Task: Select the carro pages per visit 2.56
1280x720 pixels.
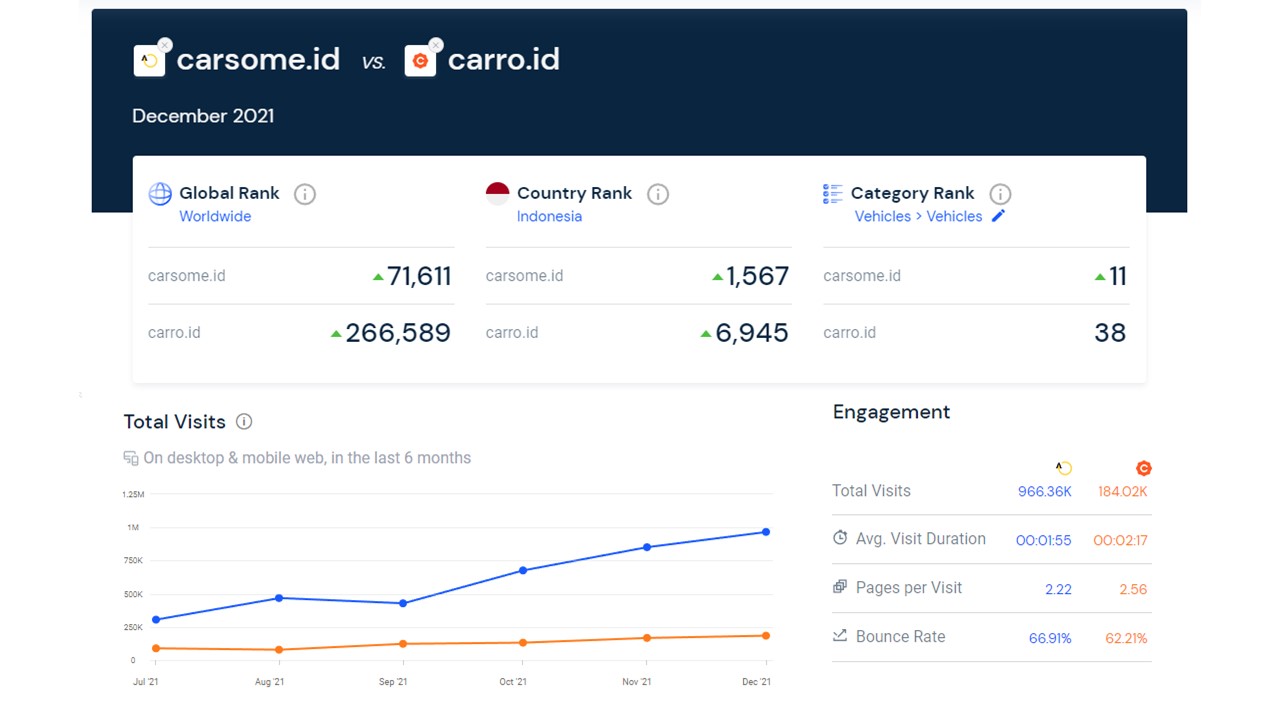Action: 1134,590
